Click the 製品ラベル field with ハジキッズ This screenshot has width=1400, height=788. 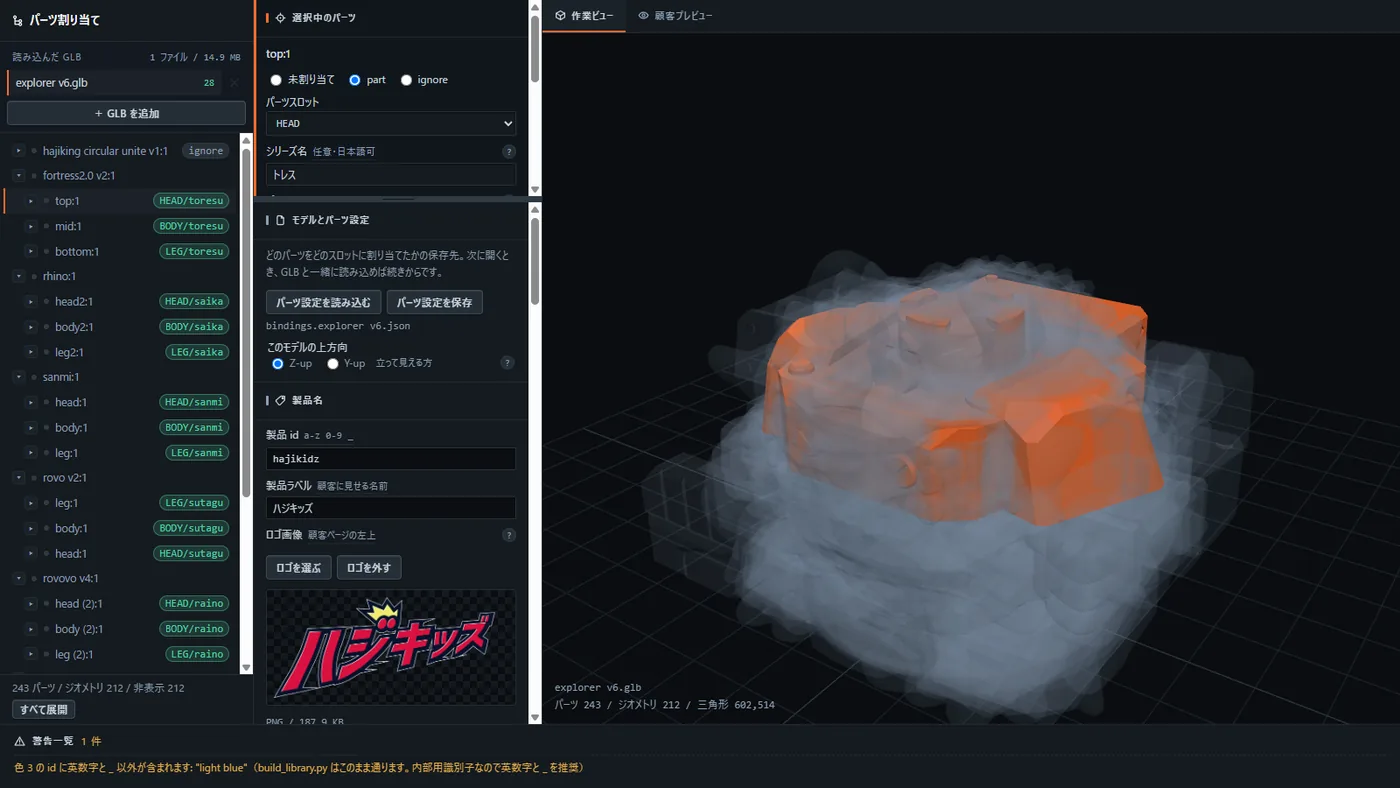[391, 508]
